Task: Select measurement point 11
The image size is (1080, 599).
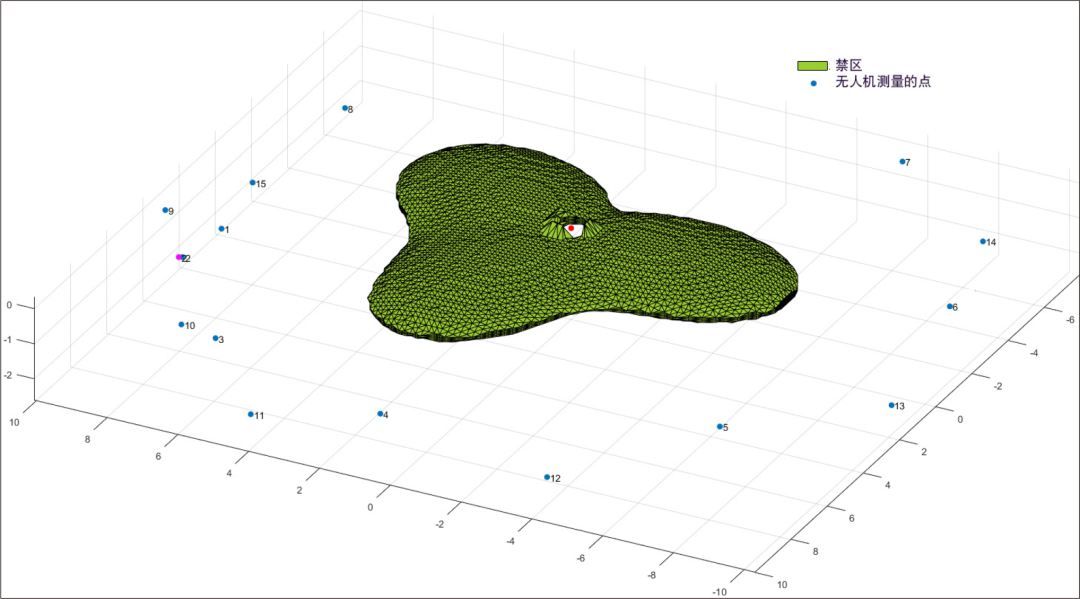Action: click(x=250, y=414)
